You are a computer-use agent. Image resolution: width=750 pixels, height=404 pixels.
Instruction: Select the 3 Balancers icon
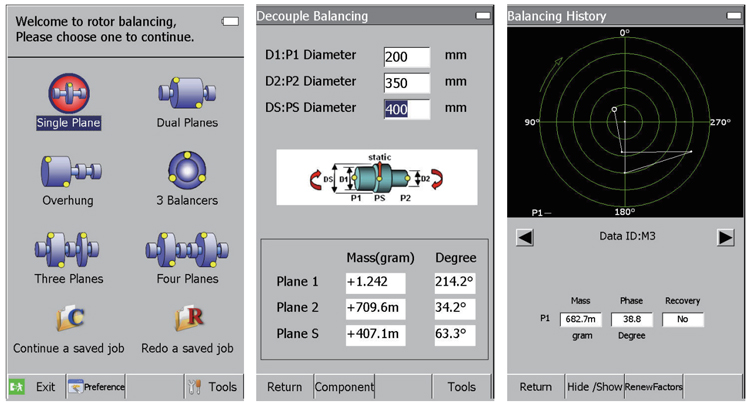click(x=187, y=171)
